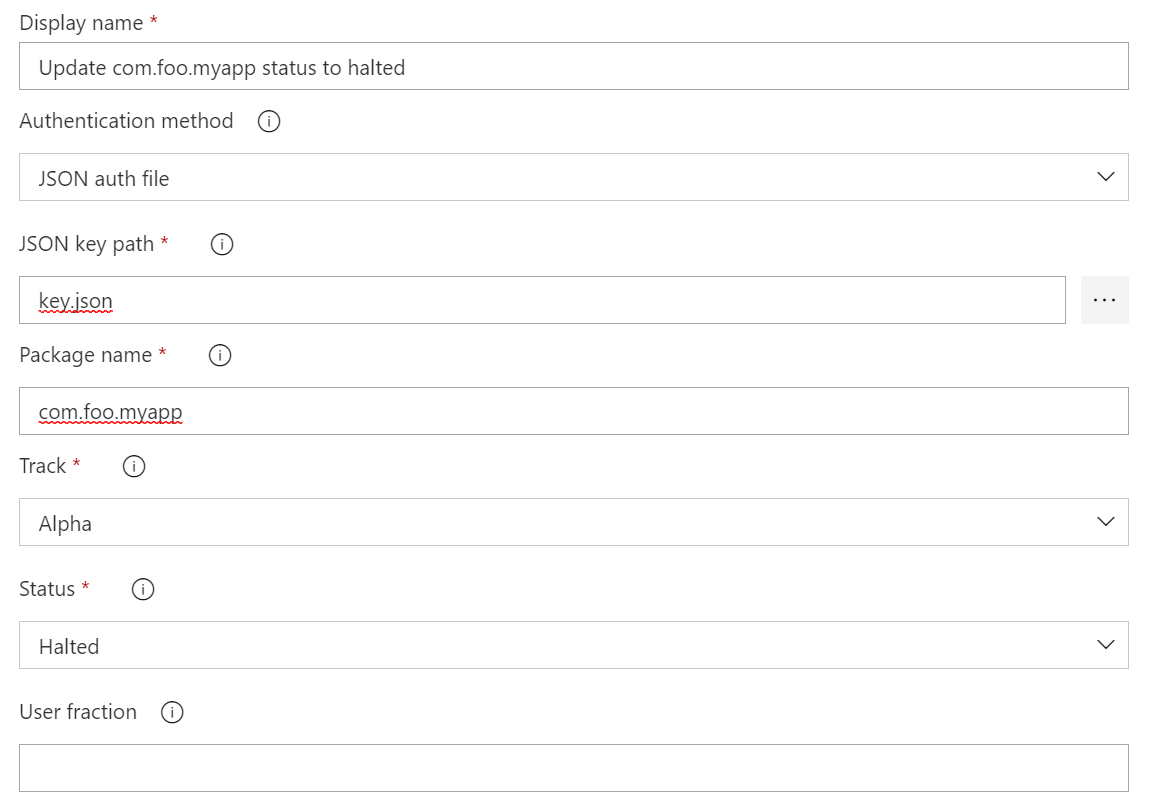Open the Authentication method info tooltip
Viewport: 1150px width, 802px height.
point(268,121)
